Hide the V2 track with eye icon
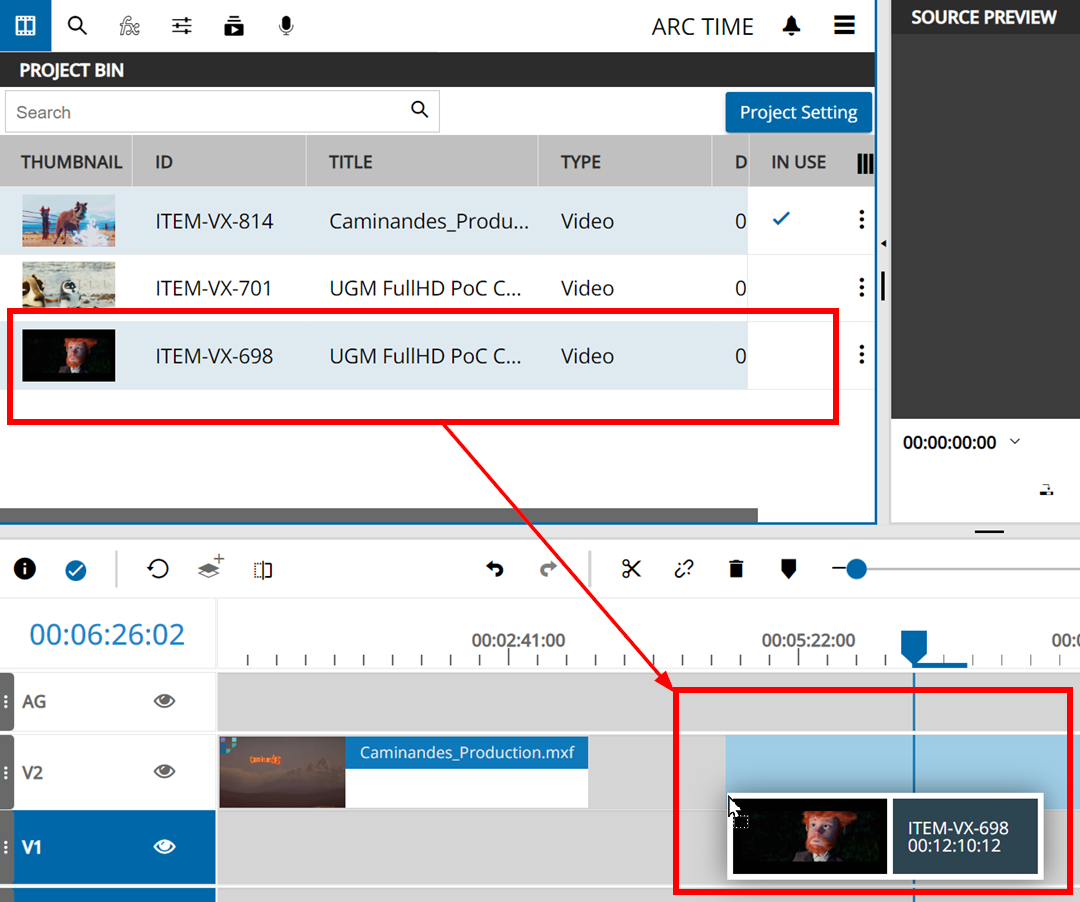The image size is (1080, 902). tap(164, 771)
